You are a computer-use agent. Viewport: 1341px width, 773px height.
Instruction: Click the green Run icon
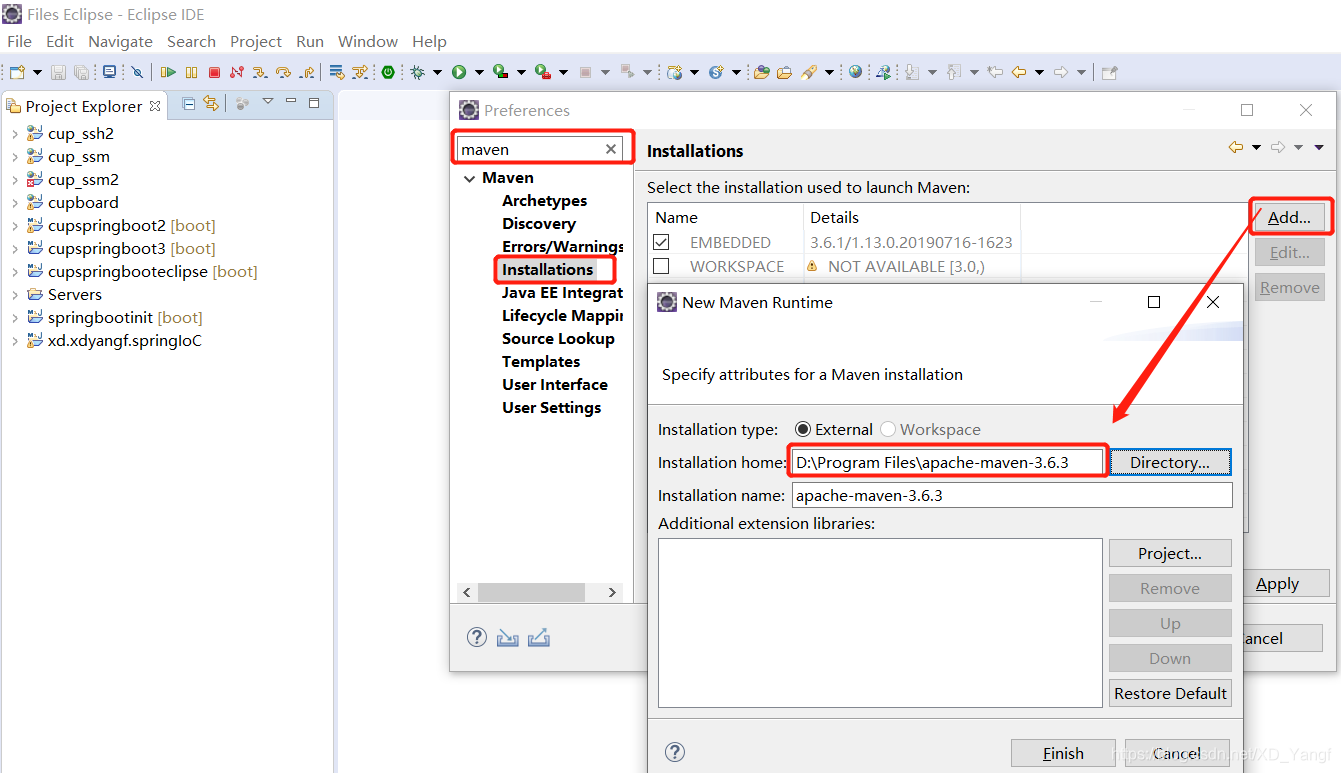(459, 72)
